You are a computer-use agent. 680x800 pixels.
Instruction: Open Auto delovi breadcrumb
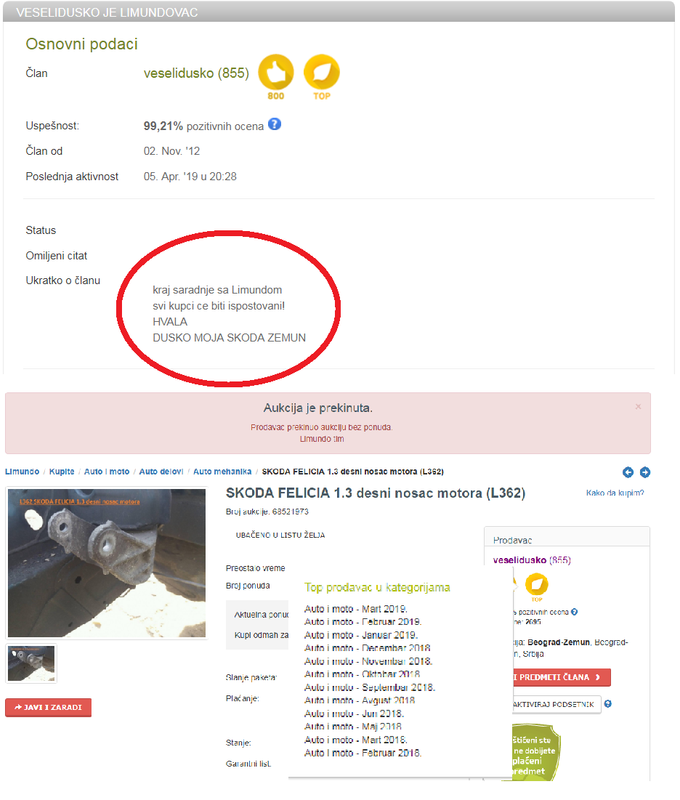161,472
